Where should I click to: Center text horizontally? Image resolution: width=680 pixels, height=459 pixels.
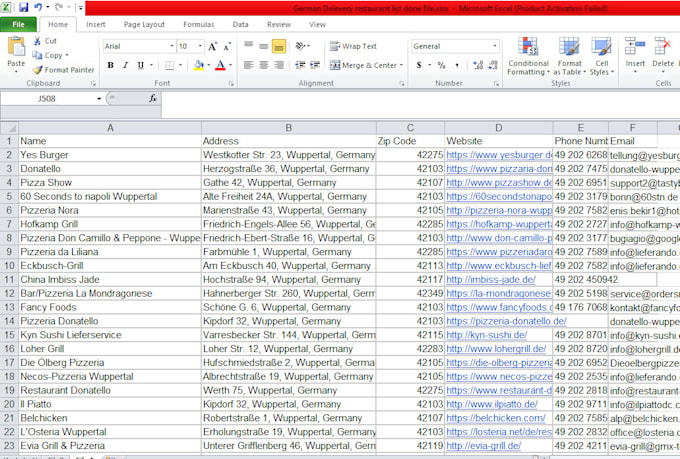point(264,65)
